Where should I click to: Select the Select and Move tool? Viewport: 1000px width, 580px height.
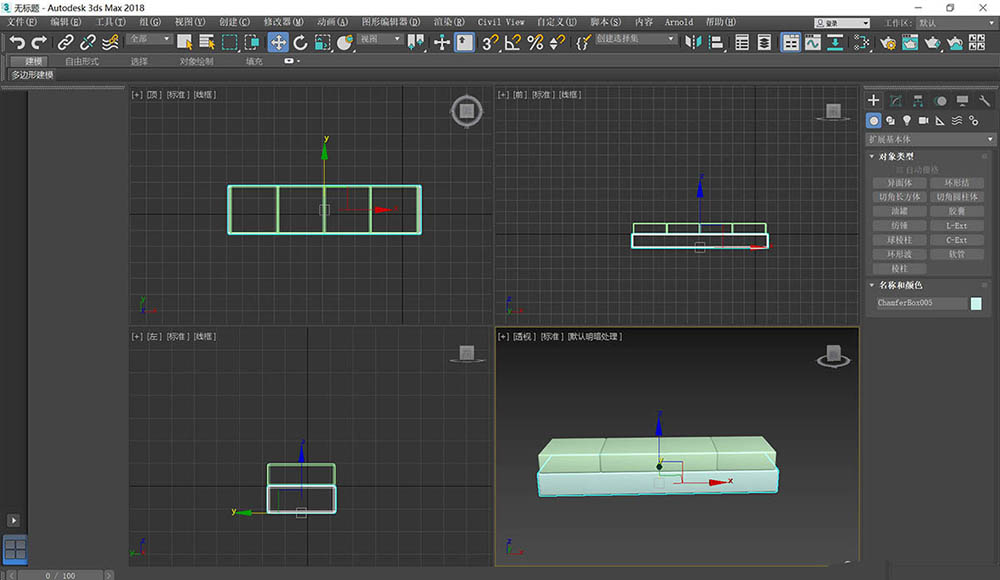[x=277, y=42]
